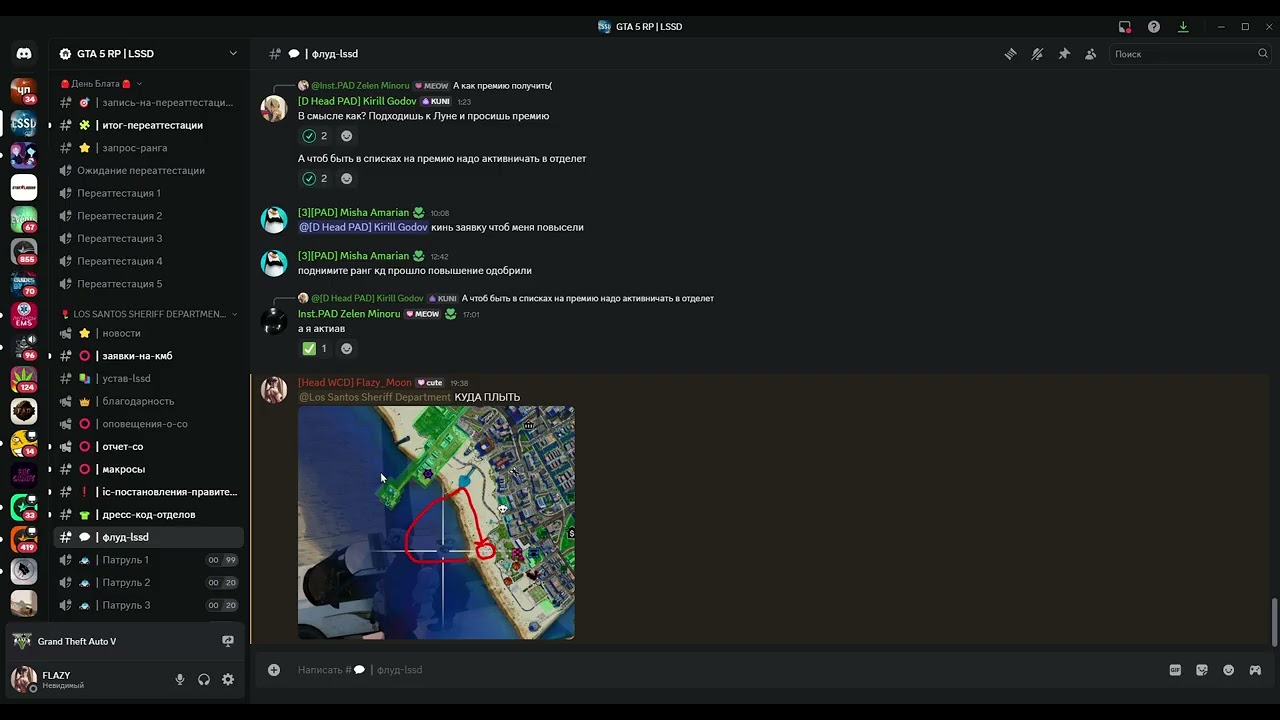Show pinned messages
1280x720 pixels.
tap(1064, 54)
